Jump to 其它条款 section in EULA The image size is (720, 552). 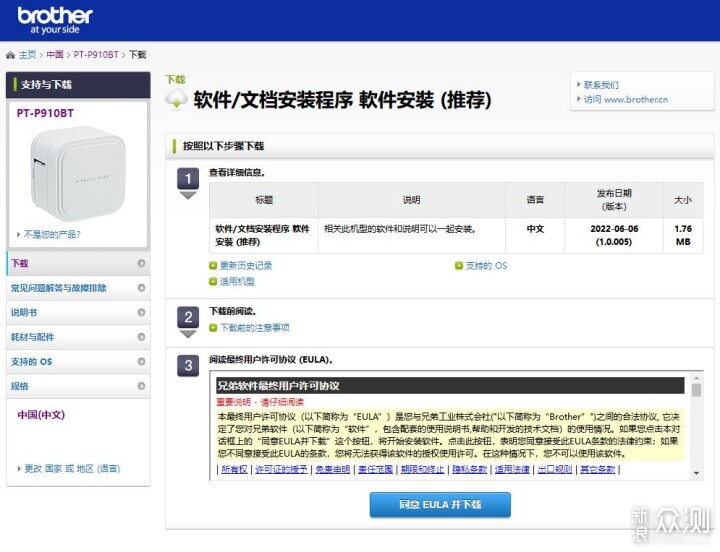point(597,469)
